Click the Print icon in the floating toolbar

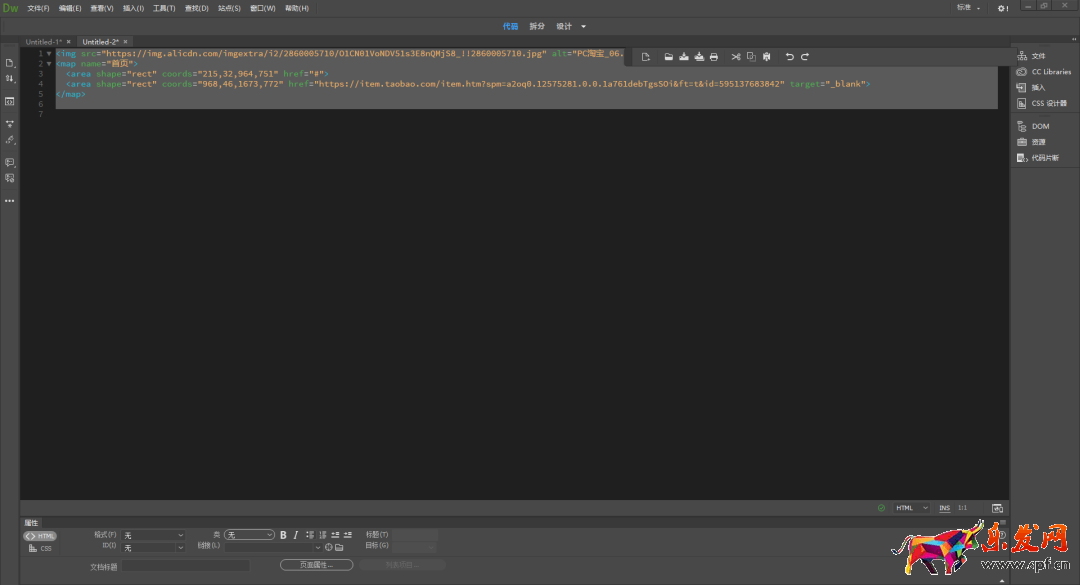[x=714, y=57]
